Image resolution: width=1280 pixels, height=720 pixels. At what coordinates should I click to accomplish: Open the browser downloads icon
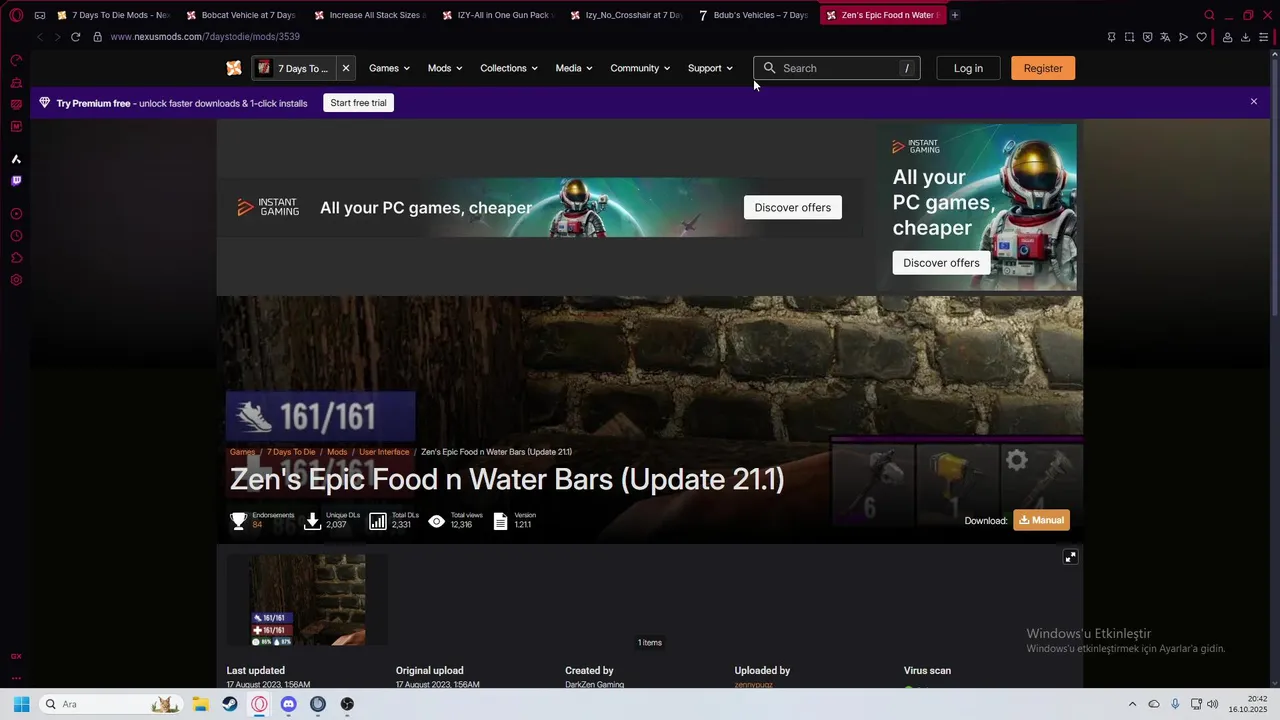coord(1245,37)
